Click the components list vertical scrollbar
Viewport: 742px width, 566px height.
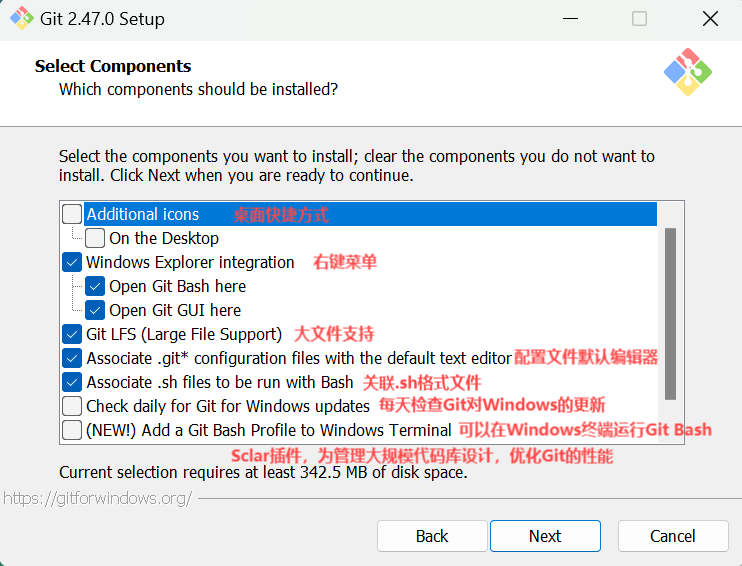(670, 314)
